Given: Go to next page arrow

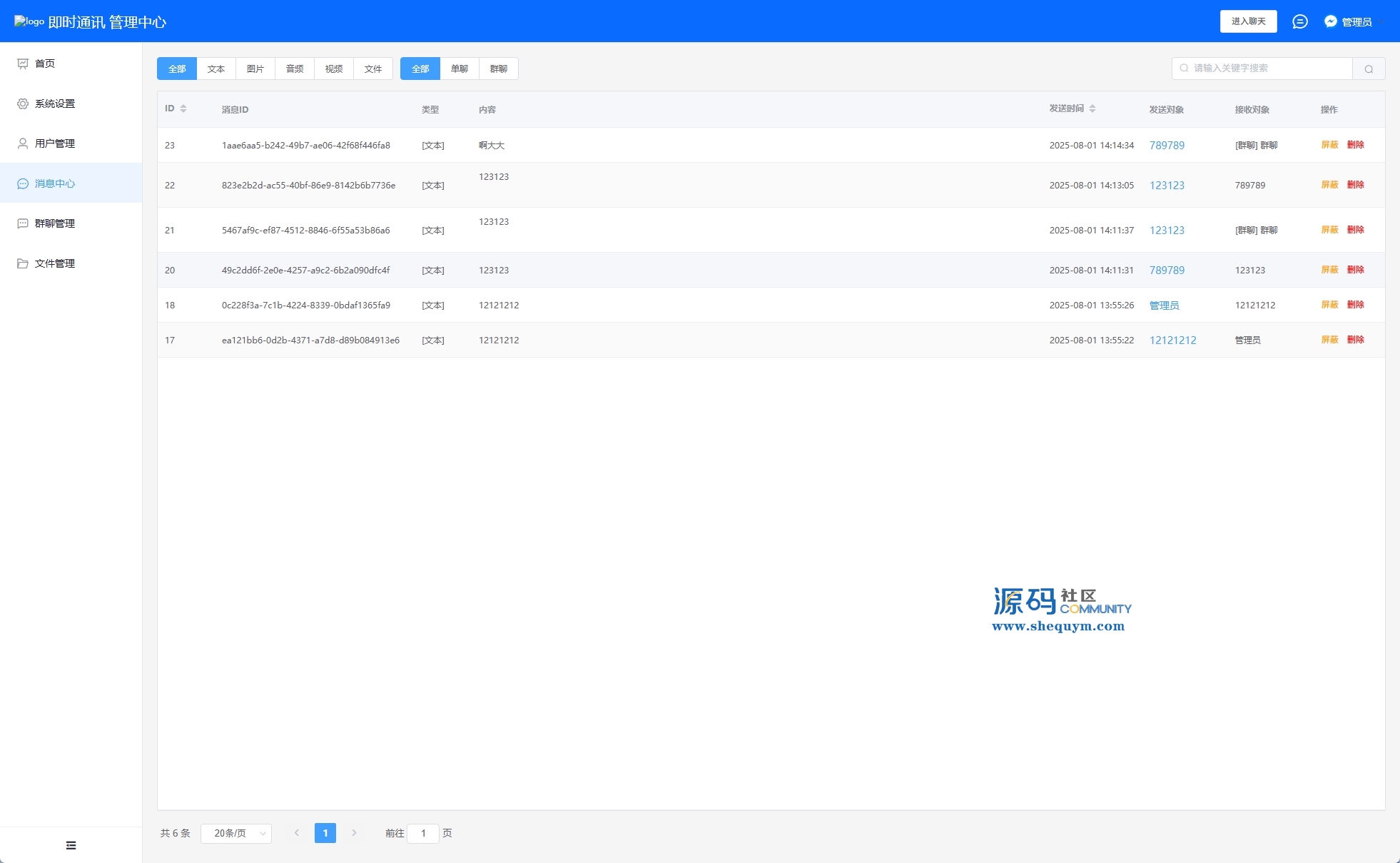Looking at the screenshot, I should 354,833.
